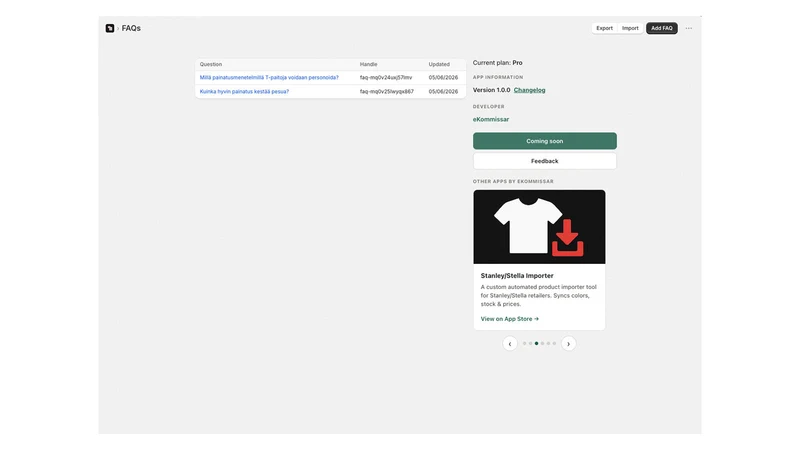Click the app logo icon beside FAQs

point(110,28)
